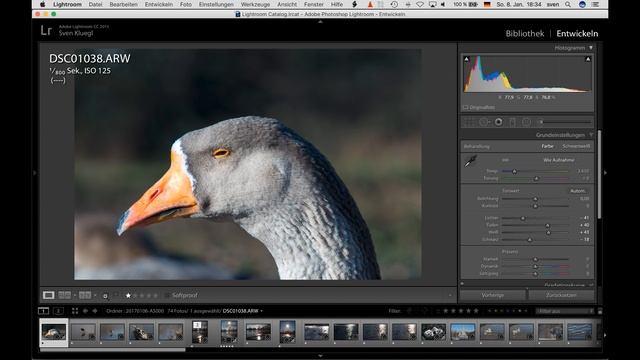Image resolution: width=640 pixels, height=360 pixels.
Task: Open macOS notification center icon
Action: click(x=596, y=4)
